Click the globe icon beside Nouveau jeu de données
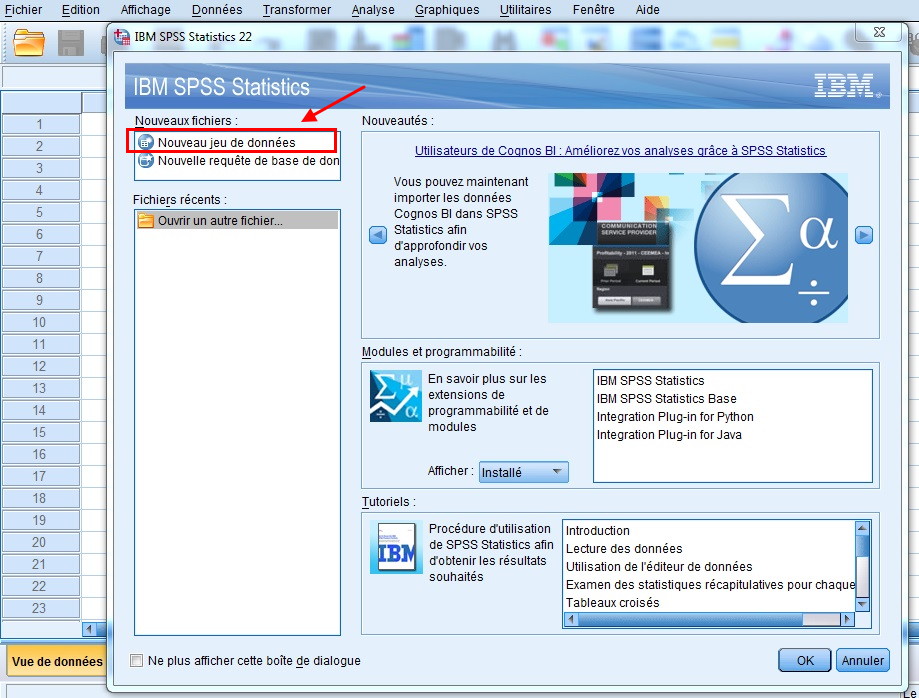This screenshot has width=919, height=698. (145, 142)
